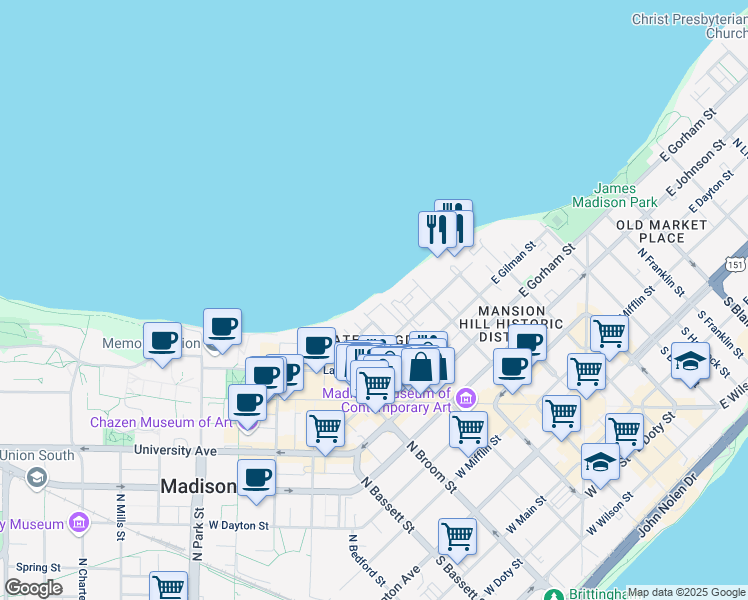
Task: Click the coffee marker left of State-Langdon cluster
Action: (x=316, y=345)
